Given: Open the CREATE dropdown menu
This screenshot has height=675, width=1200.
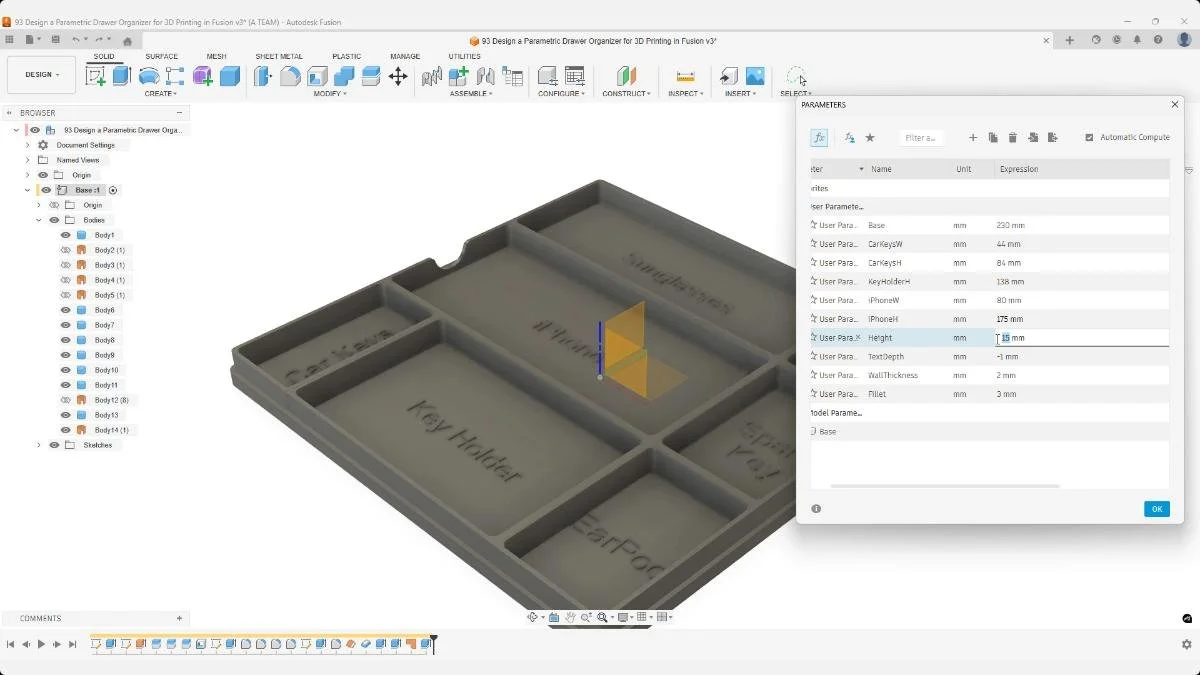Looking at the screenshot, I should (160, 93).
